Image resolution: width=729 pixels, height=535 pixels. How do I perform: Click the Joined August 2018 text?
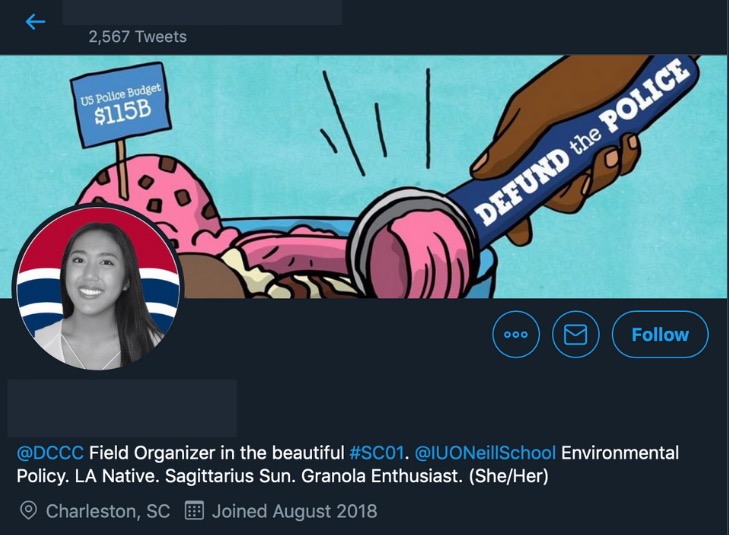coord(294,511)
